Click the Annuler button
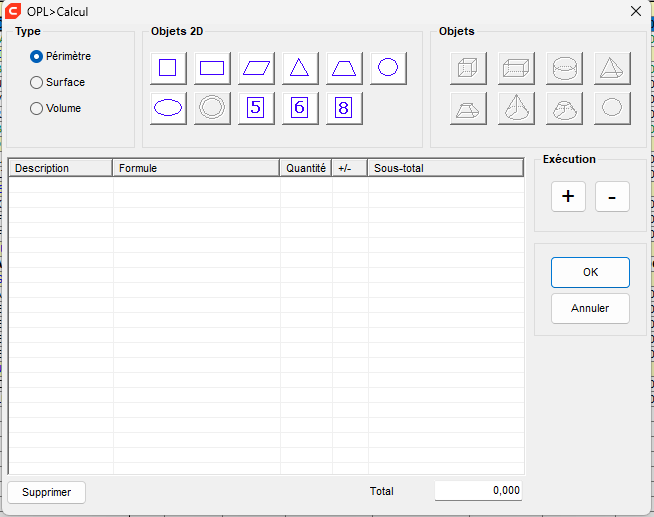The image size is (654, 517). point(590,309)
